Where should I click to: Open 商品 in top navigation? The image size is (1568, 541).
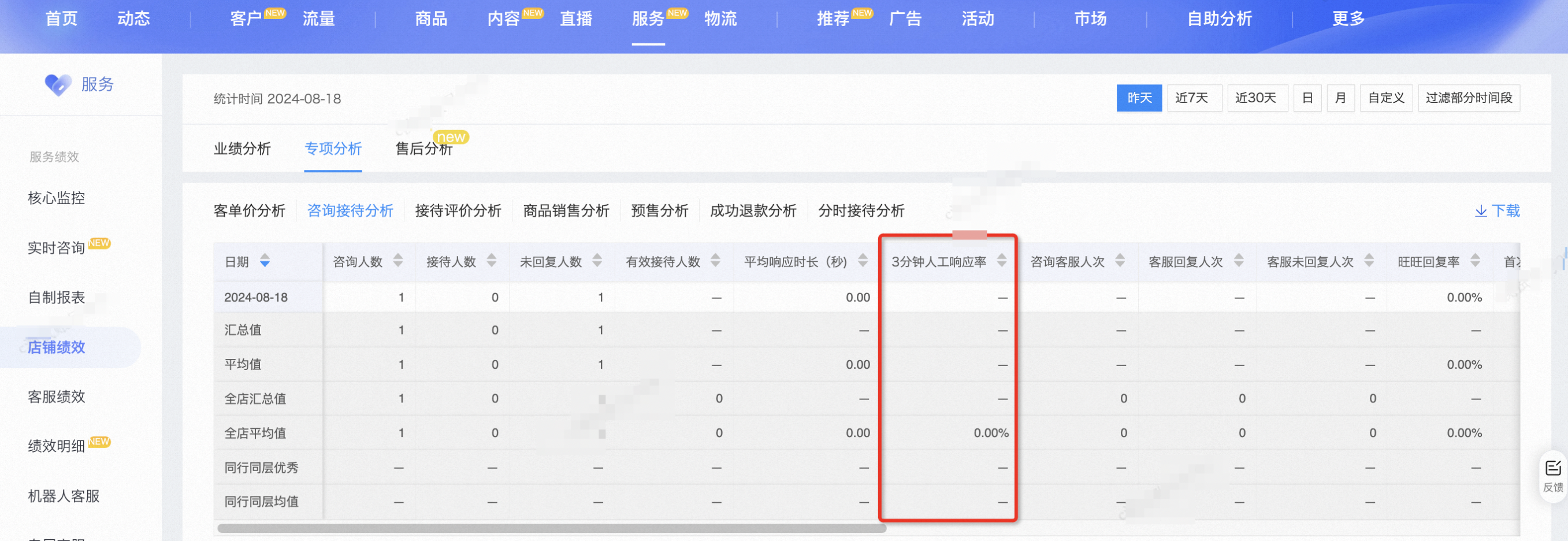[431, 19]
